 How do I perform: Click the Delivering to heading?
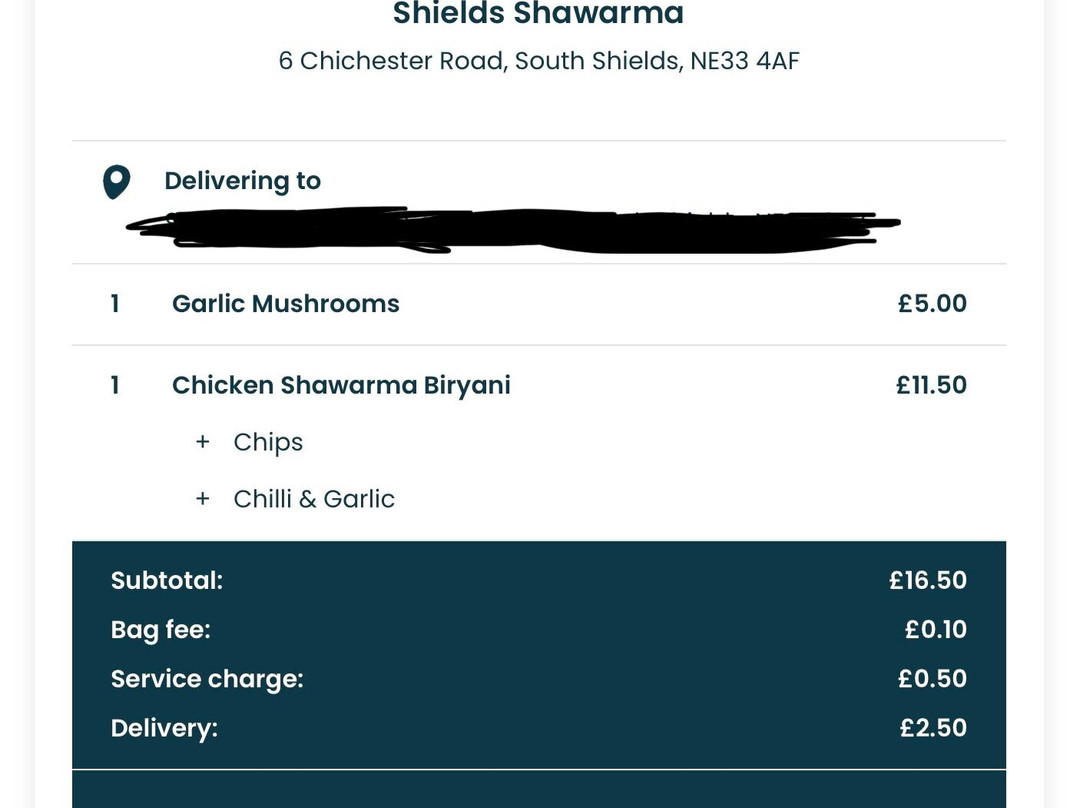[x=242, y=181]
